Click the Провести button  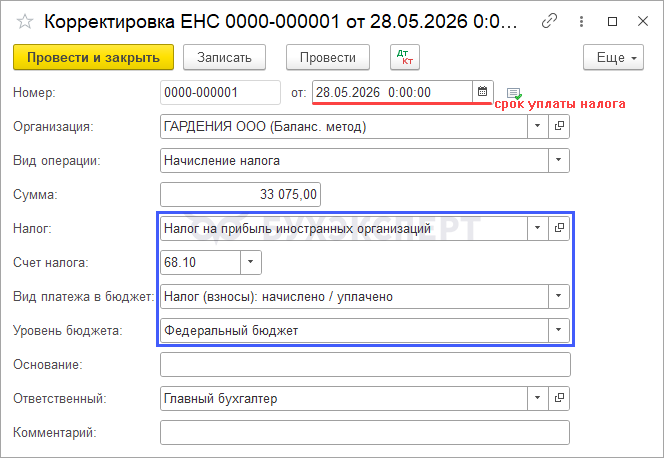tap(328, 57)
